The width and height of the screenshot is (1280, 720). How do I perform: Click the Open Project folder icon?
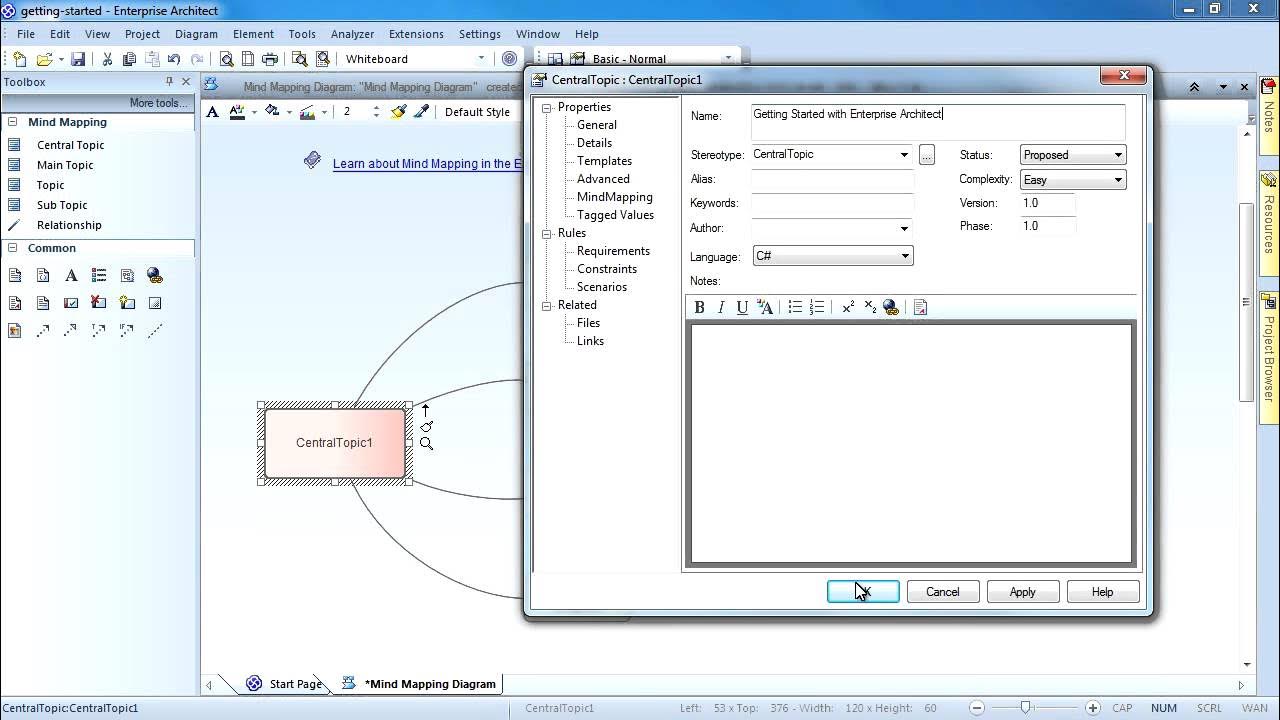pyautogui.click(x=44, y=59)
